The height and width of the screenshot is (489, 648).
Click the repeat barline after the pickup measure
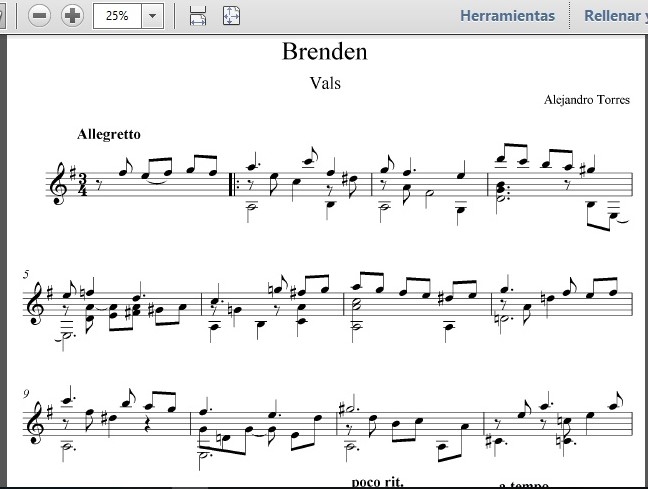pyautogui.click(x=235, y=183)
